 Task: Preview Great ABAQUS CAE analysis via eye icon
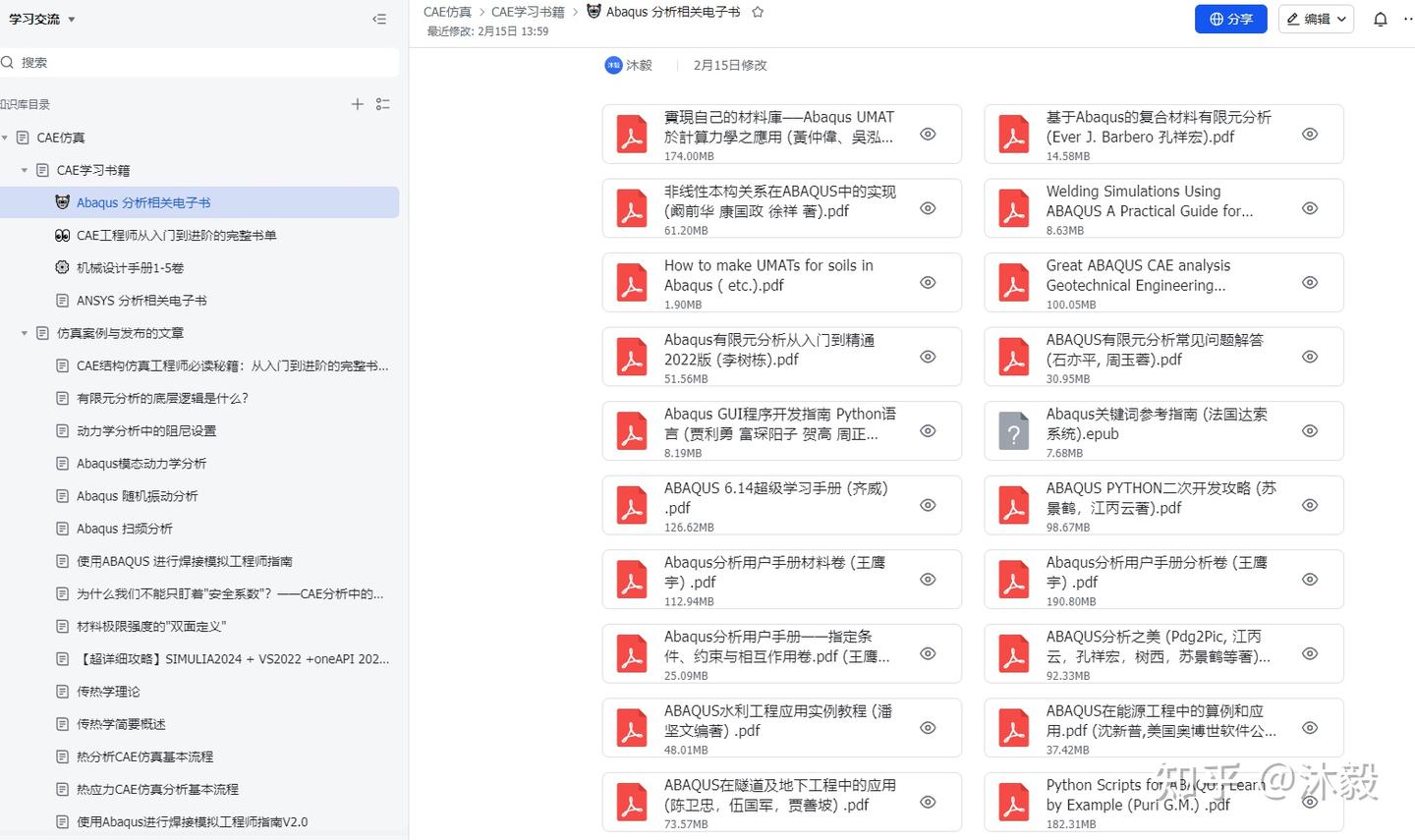point(1310,282)
